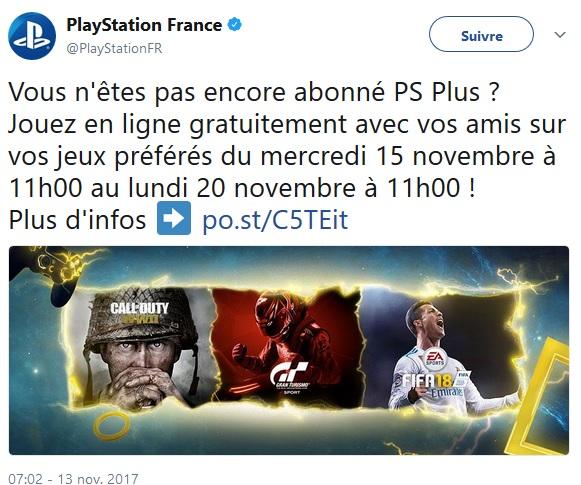This screenshot has width=581, height=485.
Task: Click the EA Sports logo badge
Action: (x=435, y=359)
